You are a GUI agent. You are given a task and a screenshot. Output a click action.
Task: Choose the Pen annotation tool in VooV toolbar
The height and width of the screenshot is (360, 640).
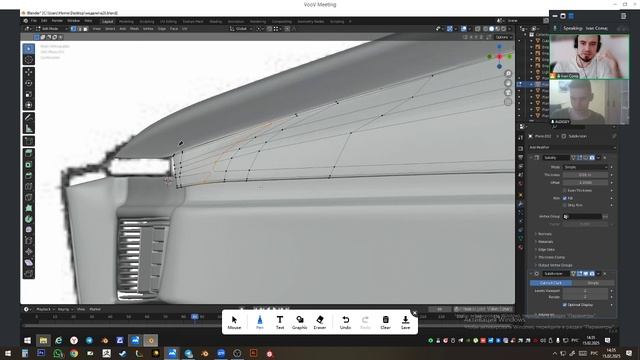pyautogui.click(x=260, y=322)
